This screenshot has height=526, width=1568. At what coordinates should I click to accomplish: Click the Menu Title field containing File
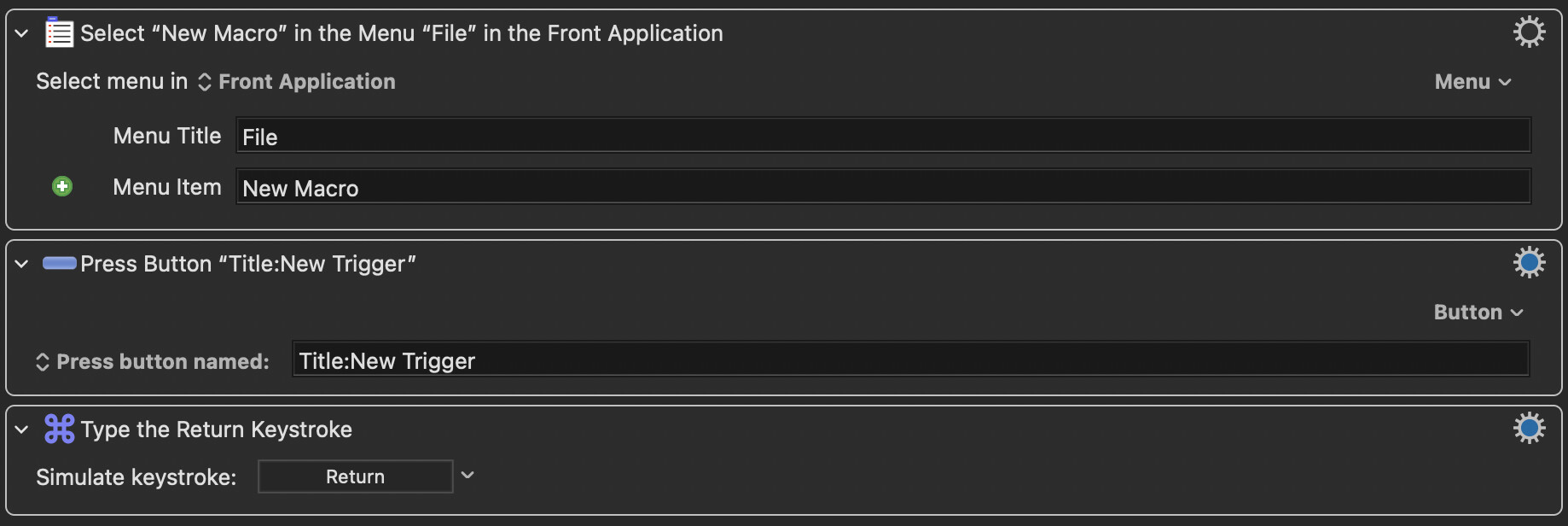point(882,137)
